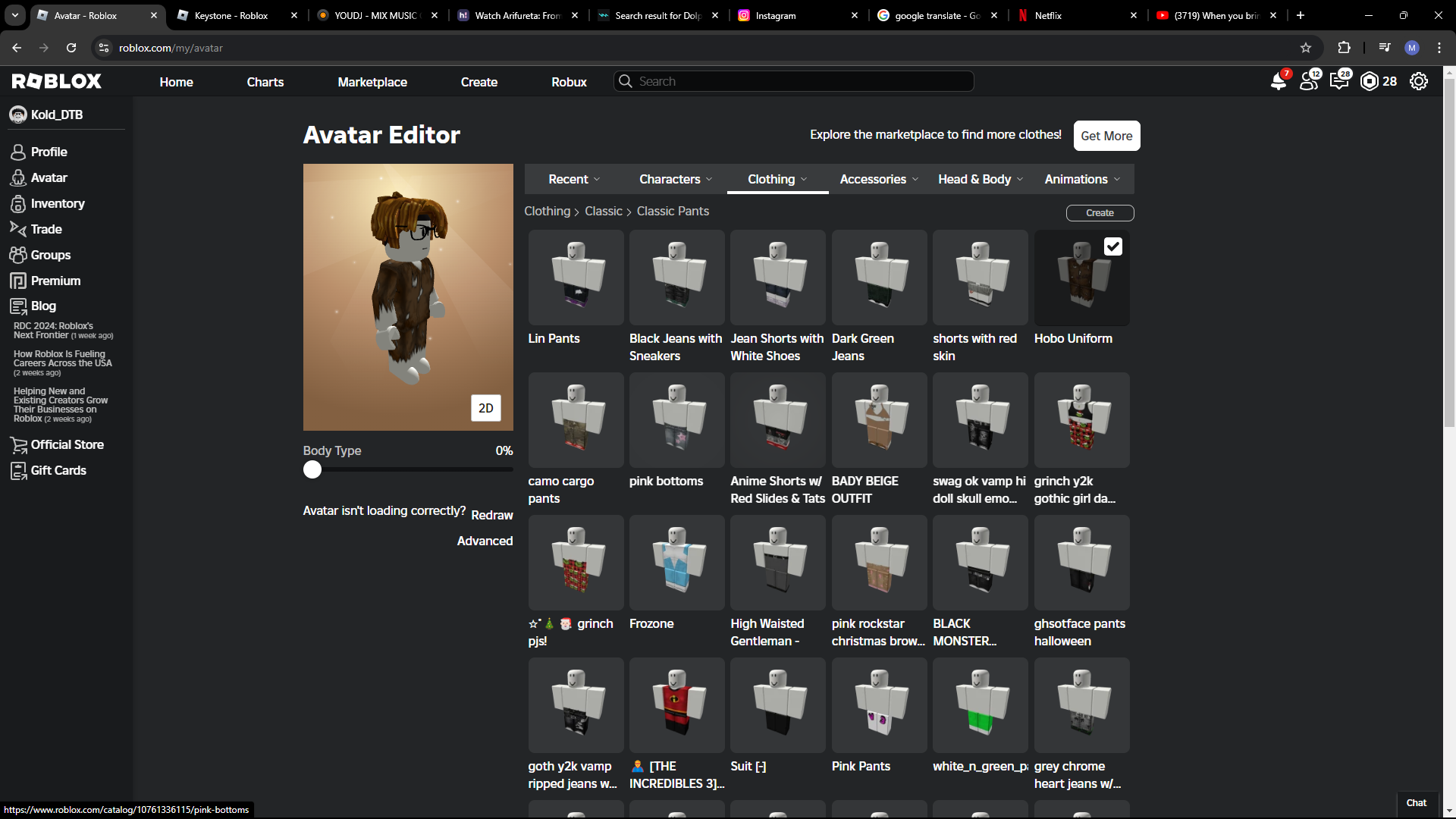Image resolution: width=1456 pixels, height=819 pixels.
Task: Expand the Head & Body dropdown
Action: [981, 180]
